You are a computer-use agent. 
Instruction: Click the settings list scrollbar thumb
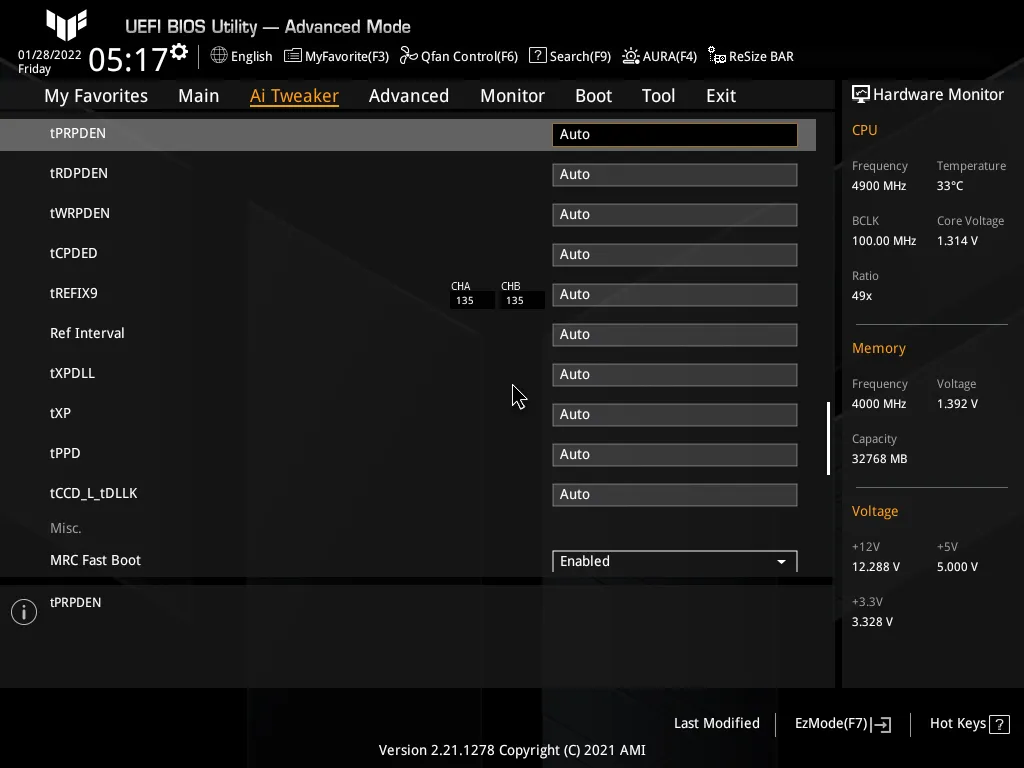click(x=828, y=438)
